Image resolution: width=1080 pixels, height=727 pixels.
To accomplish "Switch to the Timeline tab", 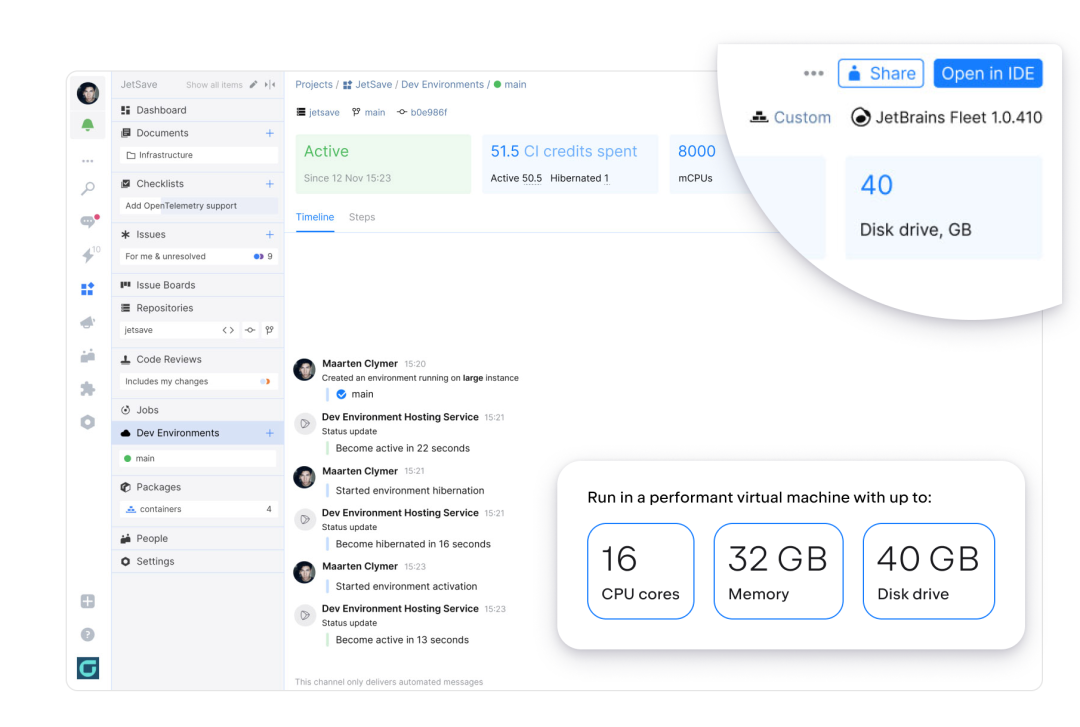I will tap(315, 217).
